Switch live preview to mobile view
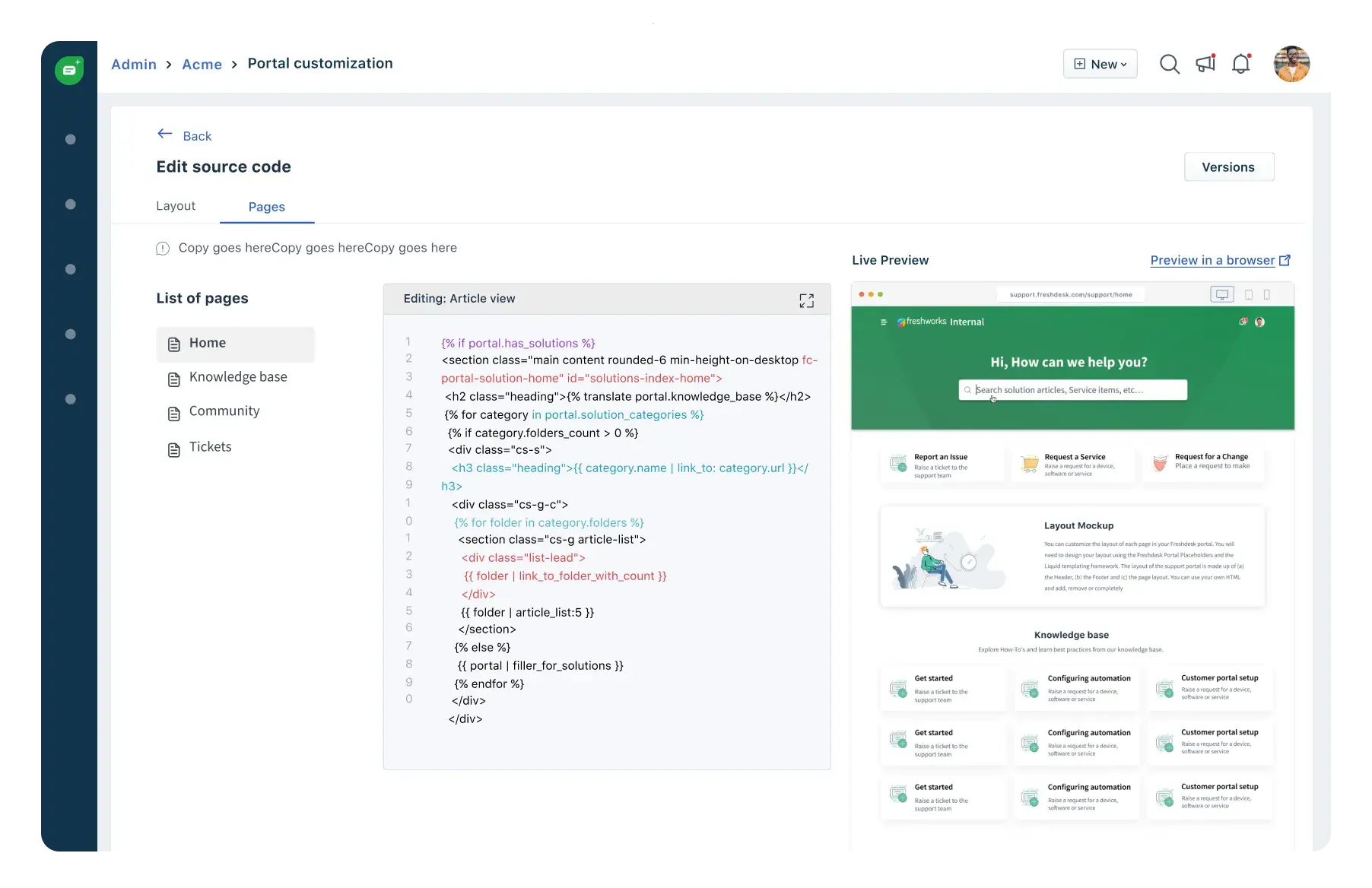Image resolution: width=1372 pixels, height=888 pixels. [1266, 295]
